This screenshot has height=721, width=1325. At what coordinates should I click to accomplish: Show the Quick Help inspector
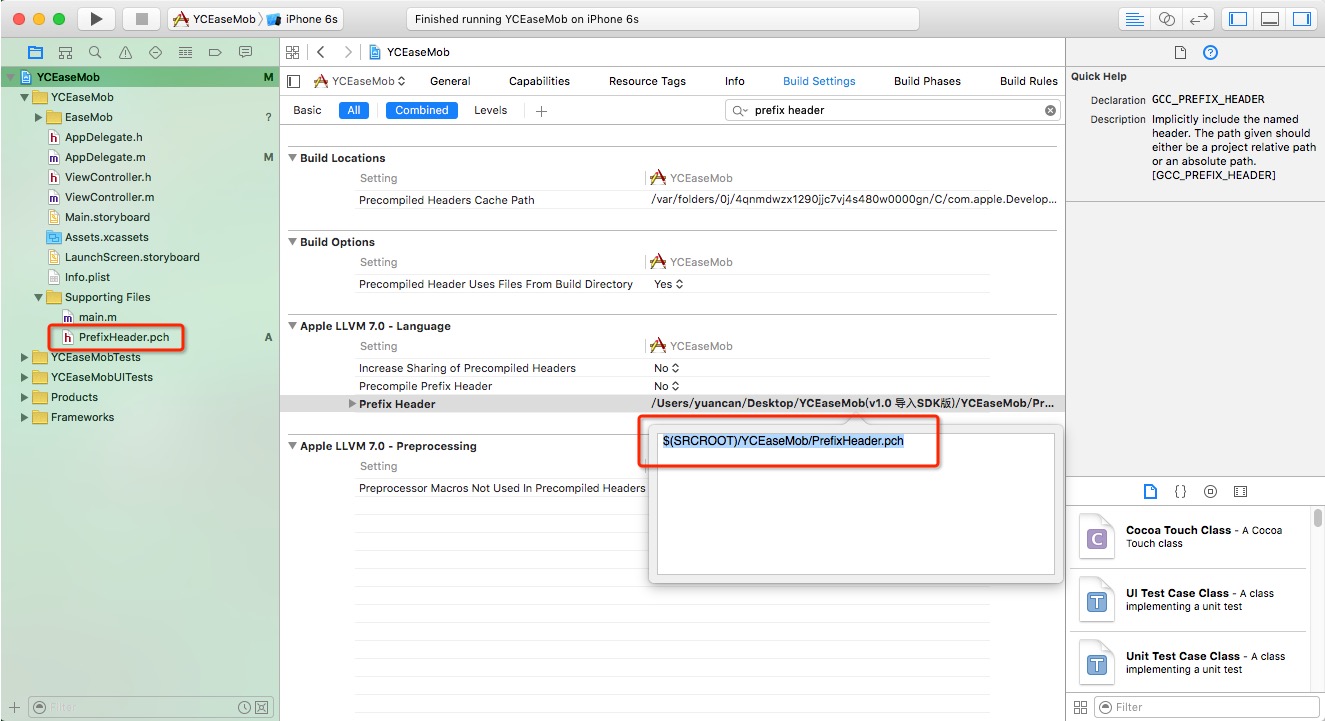1210,52
